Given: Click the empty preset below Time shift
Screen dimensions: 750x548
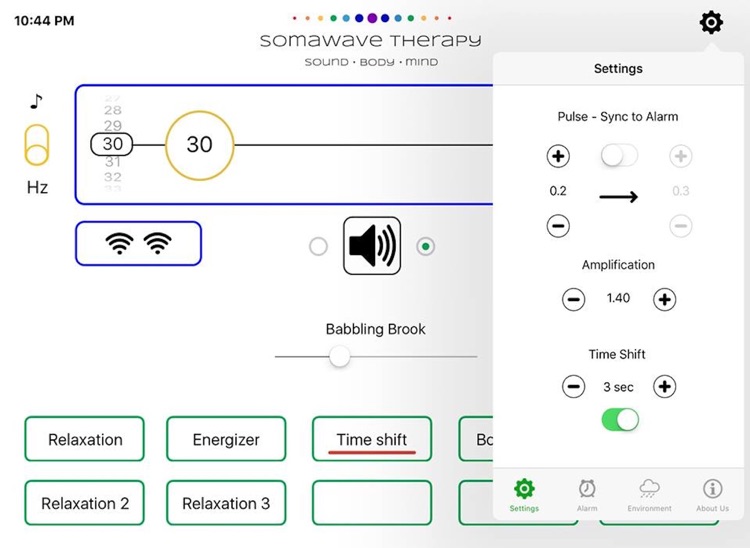Looking at the screenshot, I should point(372,503).
